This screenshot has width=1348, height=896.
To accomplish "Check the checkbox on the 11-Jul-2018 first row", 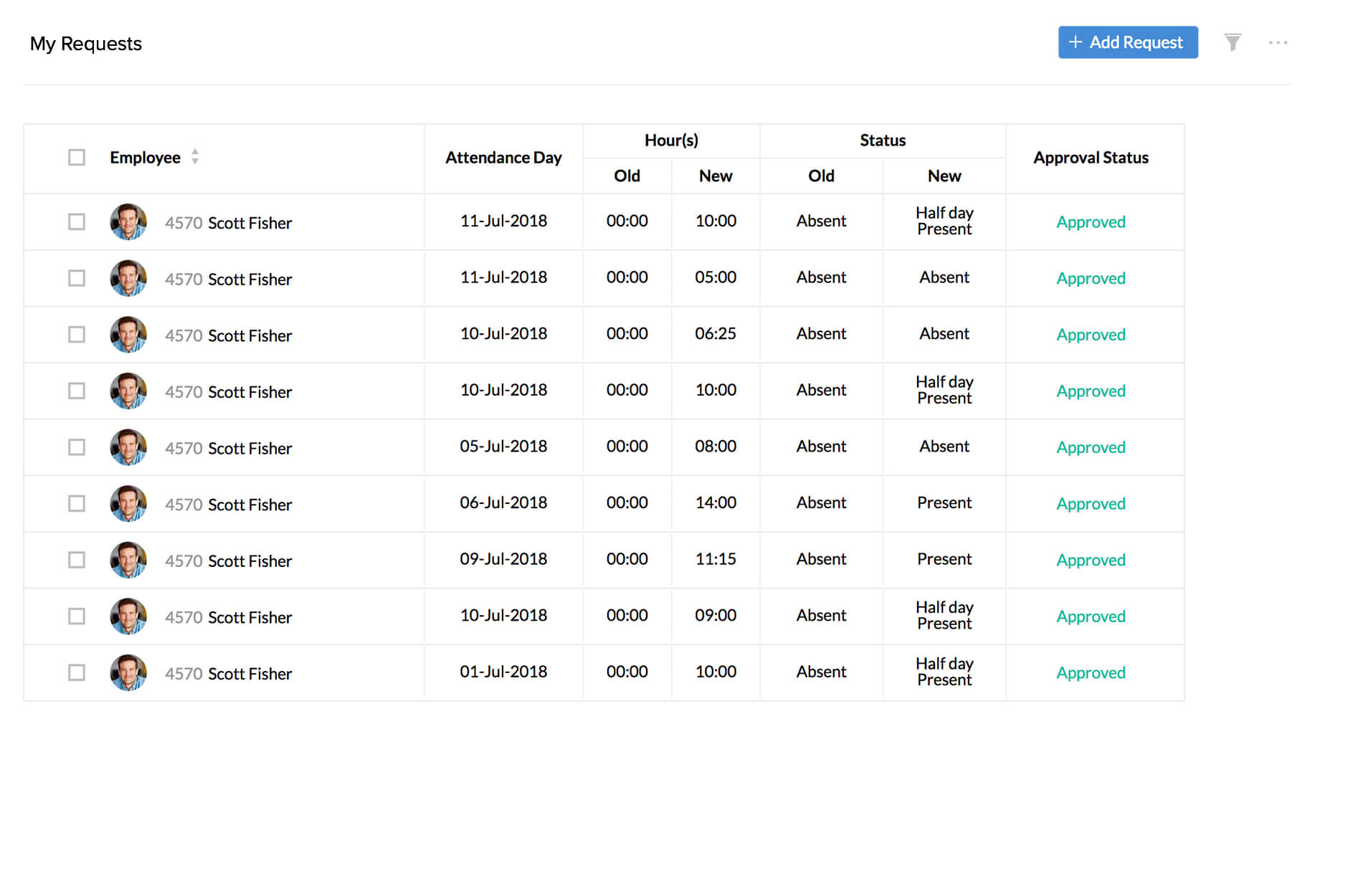I will click(76, 221).
